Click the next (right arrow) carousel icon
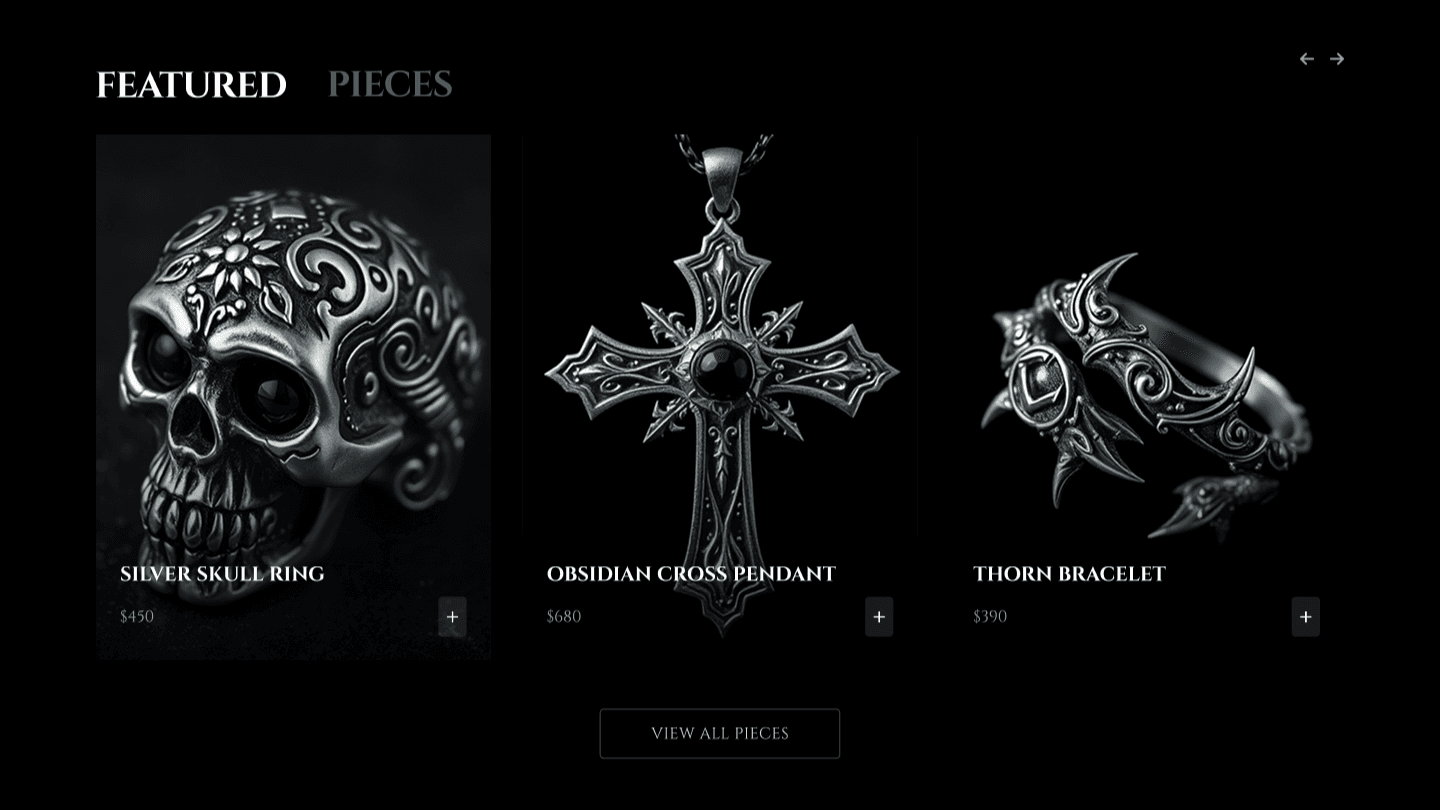This screenshot has height=810, width=1440. pyautogui.click(x=1337, y=59)
